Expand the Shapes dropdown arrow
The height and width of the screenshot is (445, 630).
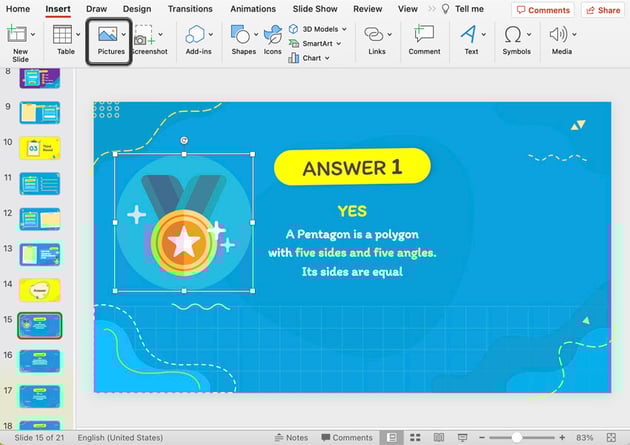256,35
